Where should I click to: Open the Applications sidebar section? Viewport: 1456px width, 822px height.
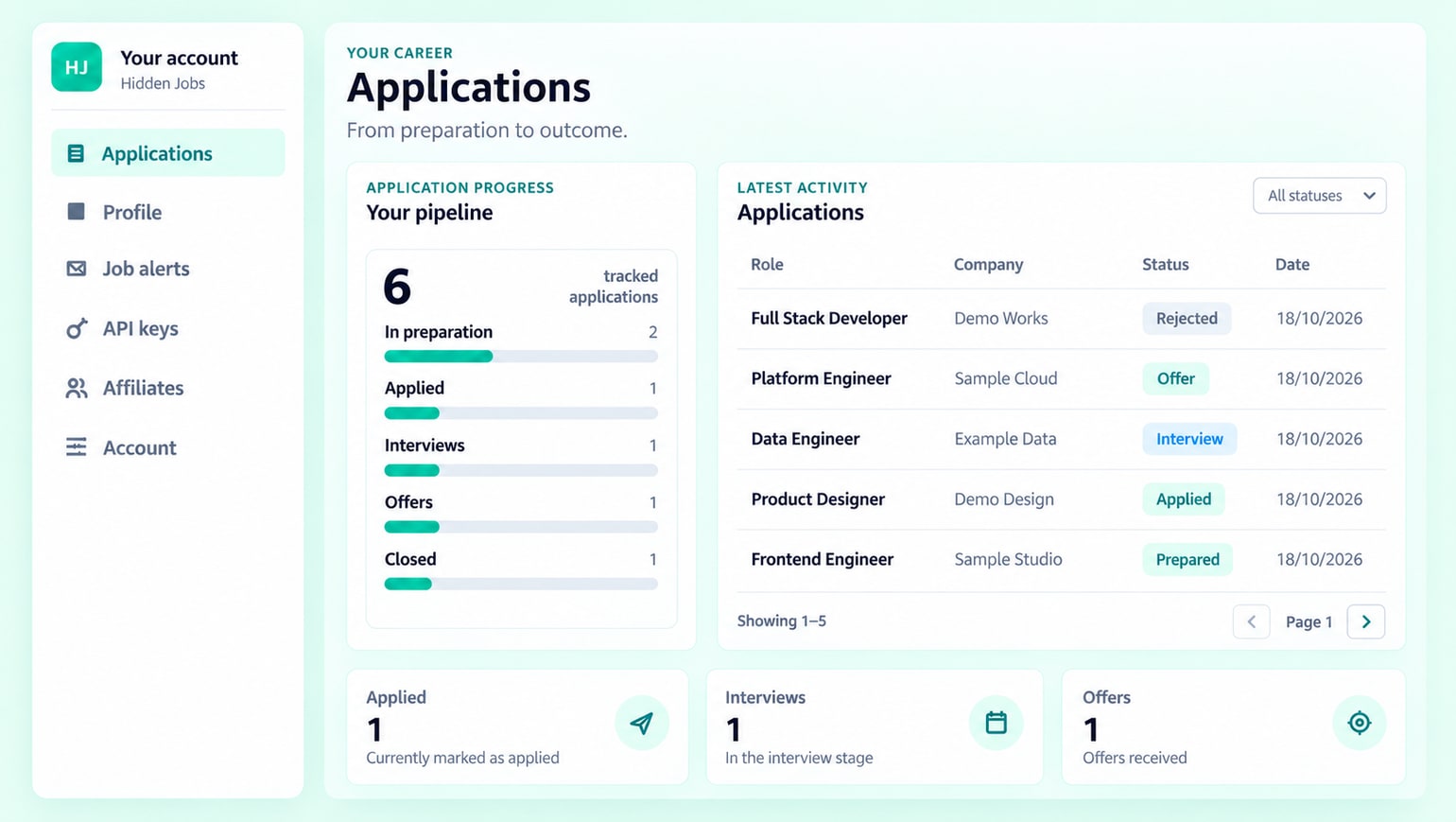168,153
